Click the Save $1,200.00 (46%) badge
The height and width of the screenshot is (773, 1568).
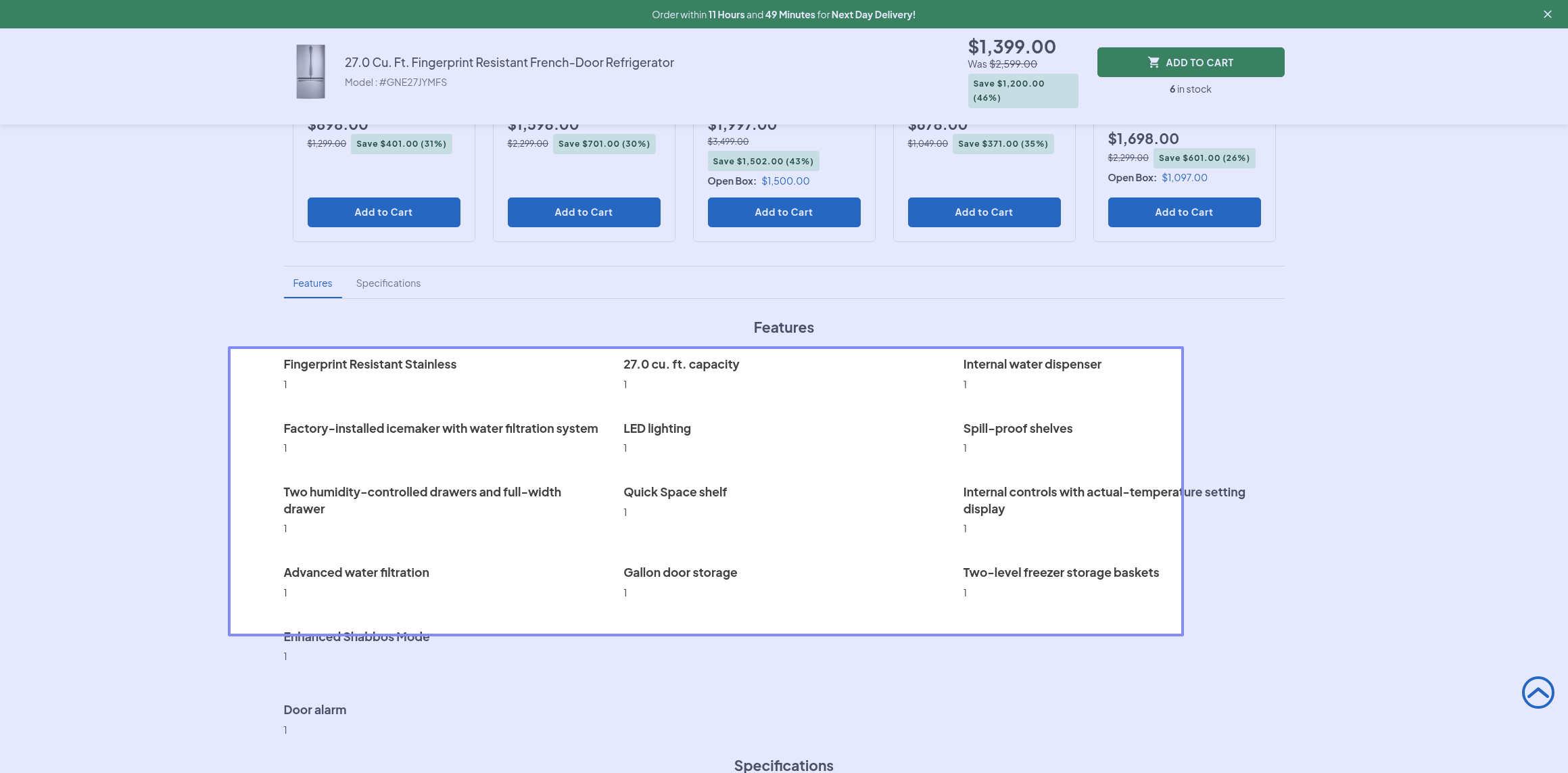coord(1022,91)
